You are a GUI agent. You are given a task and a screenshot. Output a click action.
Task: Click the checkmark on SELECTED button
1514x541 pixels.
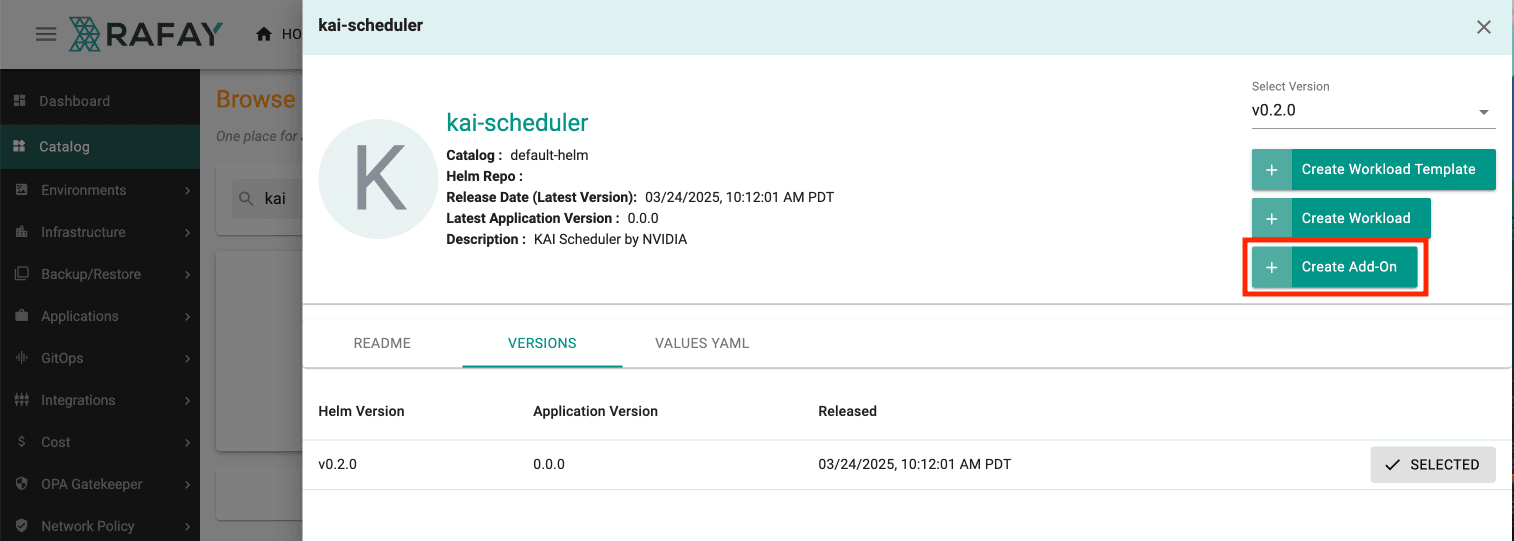pos(1392,465)
